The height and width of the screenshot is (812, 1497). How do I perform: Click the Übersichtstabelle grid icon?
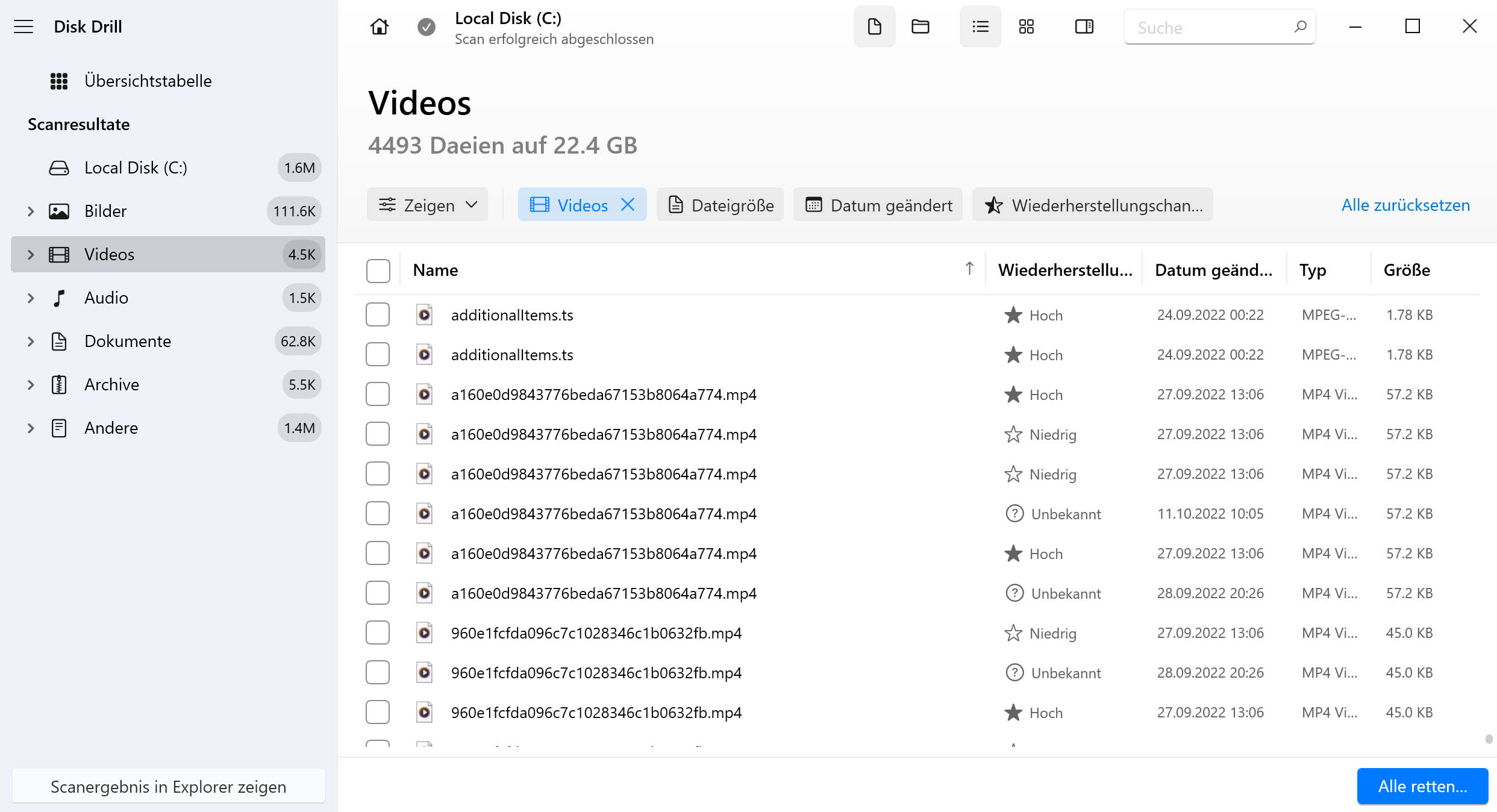click(x=58, y=81)
